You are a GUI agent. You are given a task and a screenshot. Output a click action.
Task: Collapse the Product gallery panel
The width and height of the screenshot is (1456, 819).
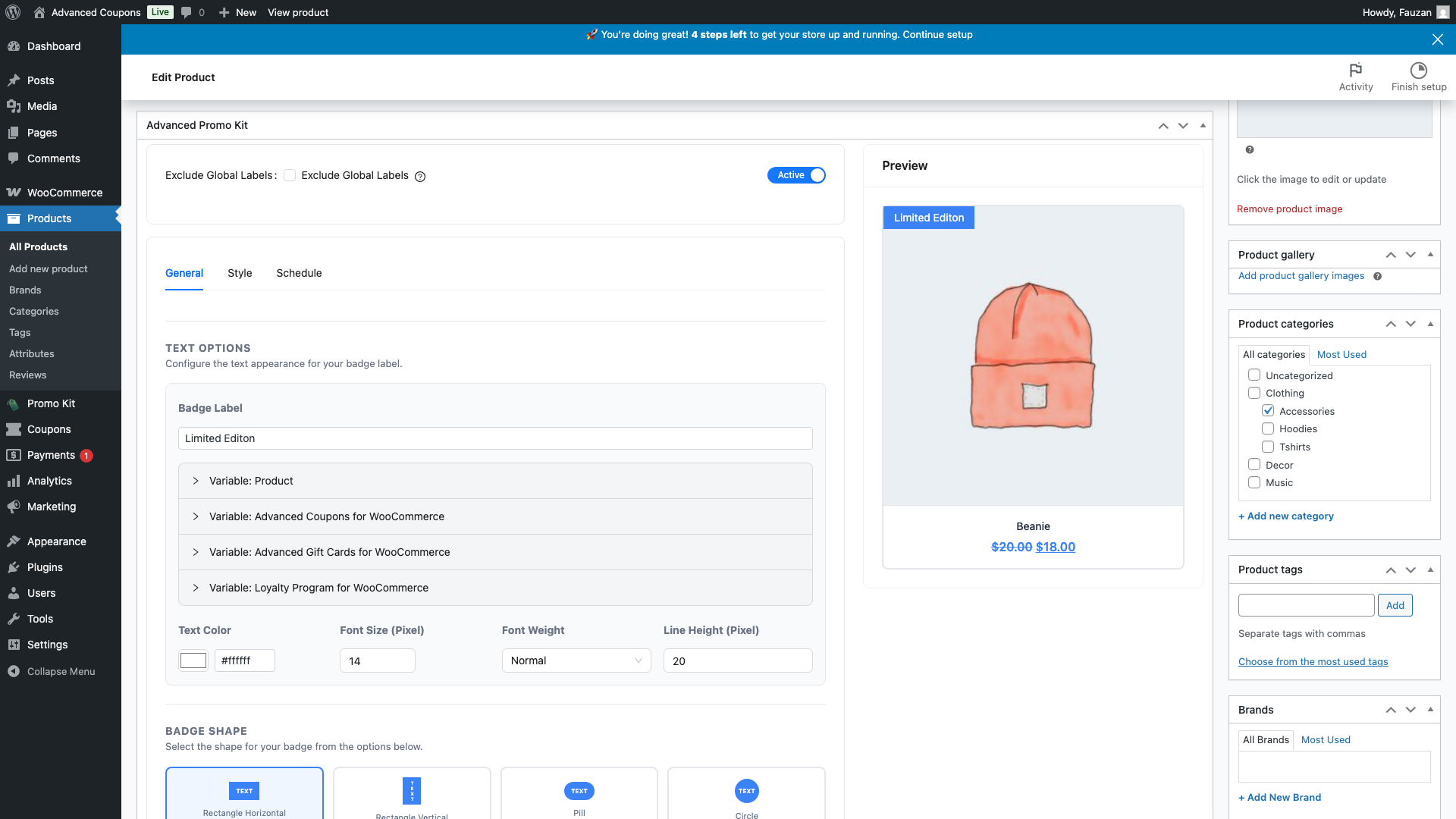click(1431, 254)
